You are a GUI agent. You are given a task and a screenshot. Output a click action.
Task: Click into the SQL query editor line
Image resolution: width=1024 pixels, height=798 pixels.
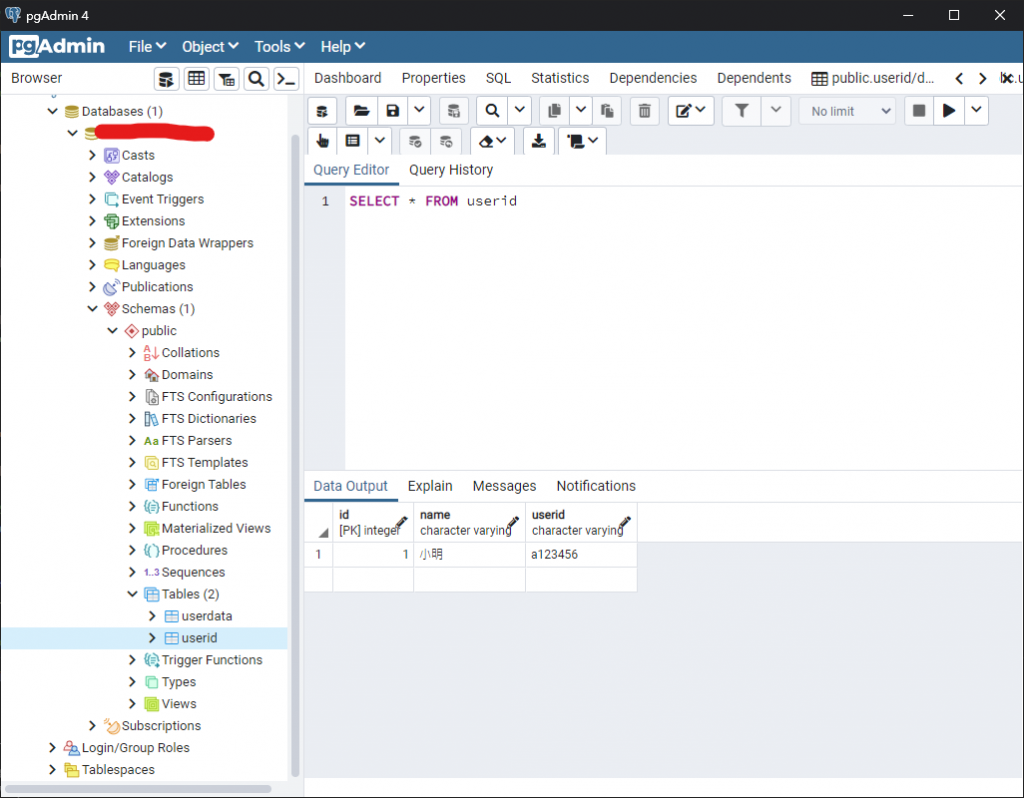(x=683, y=201)
